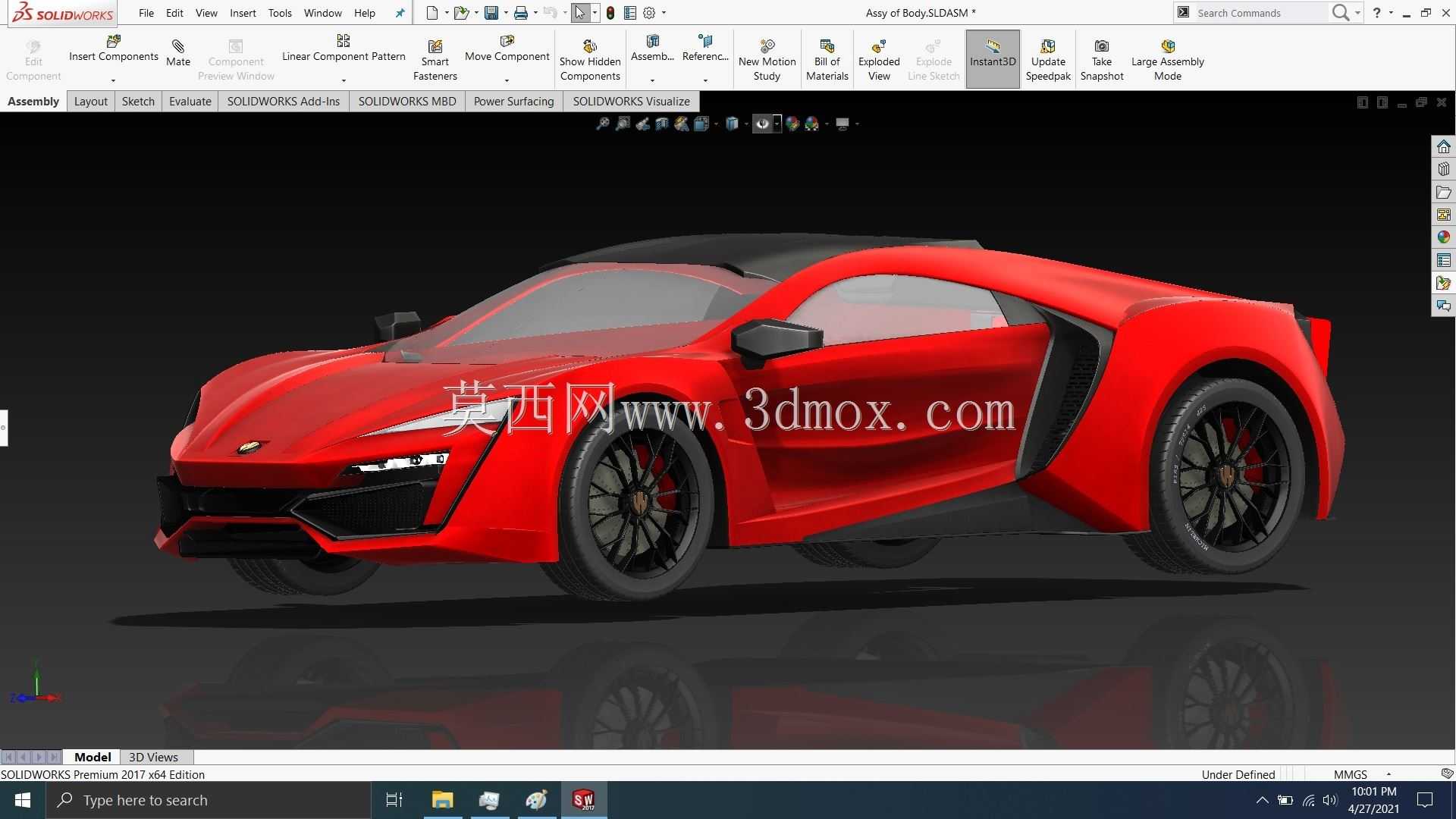Image resolution: width=1456 pixels, height=819 pixels.
Task: Toggle the Select cursor tool
Action: coord(580,13)
